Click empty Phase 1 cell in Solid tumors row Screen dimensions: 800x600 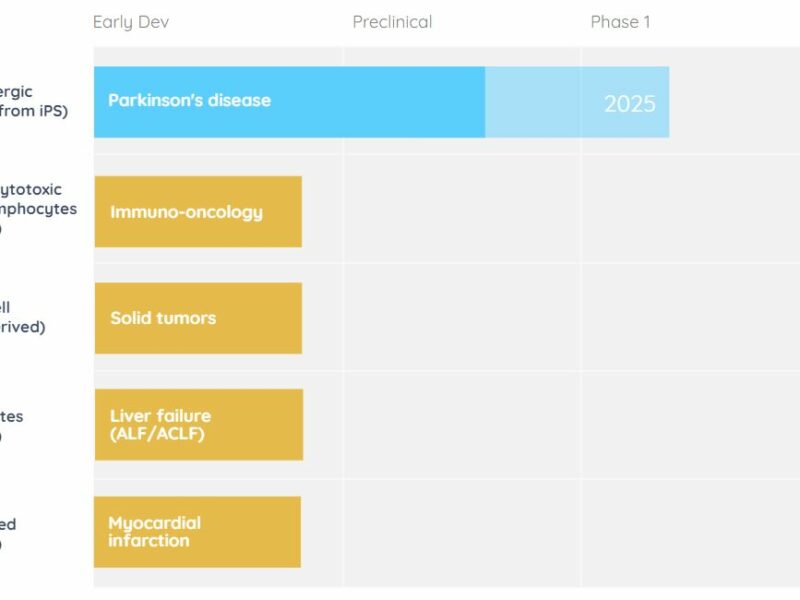tap(690, 317)
